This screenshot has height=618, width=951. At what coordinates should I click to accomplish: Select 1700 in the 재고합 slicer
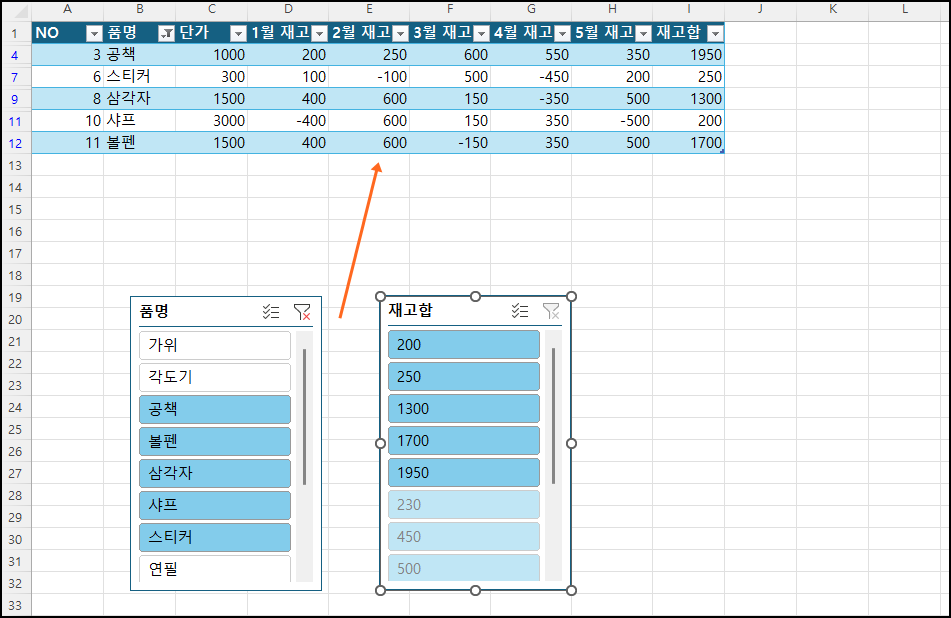(464, 441)
